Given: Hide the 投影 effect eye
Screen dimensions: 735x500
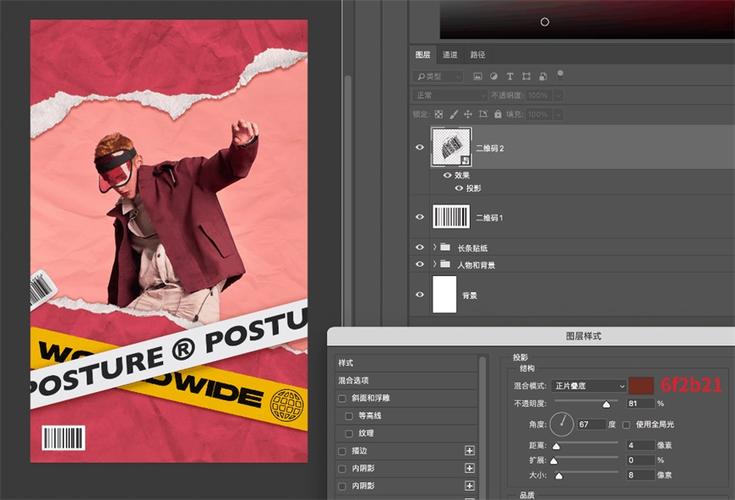Looking at the screenshot, I should click(459, 188).
